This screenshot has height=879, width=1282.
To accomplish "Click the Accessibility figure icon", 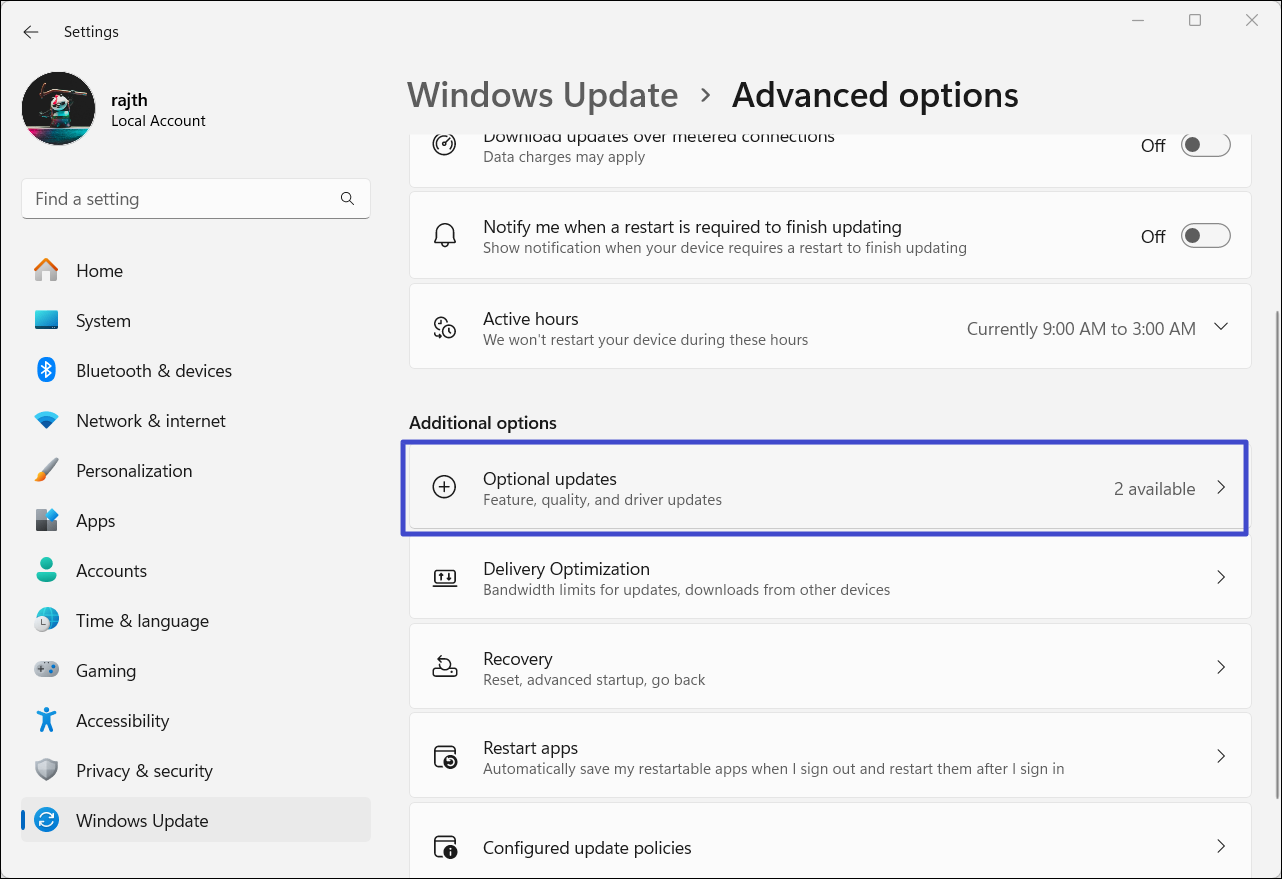I will (x=46, y=721).
